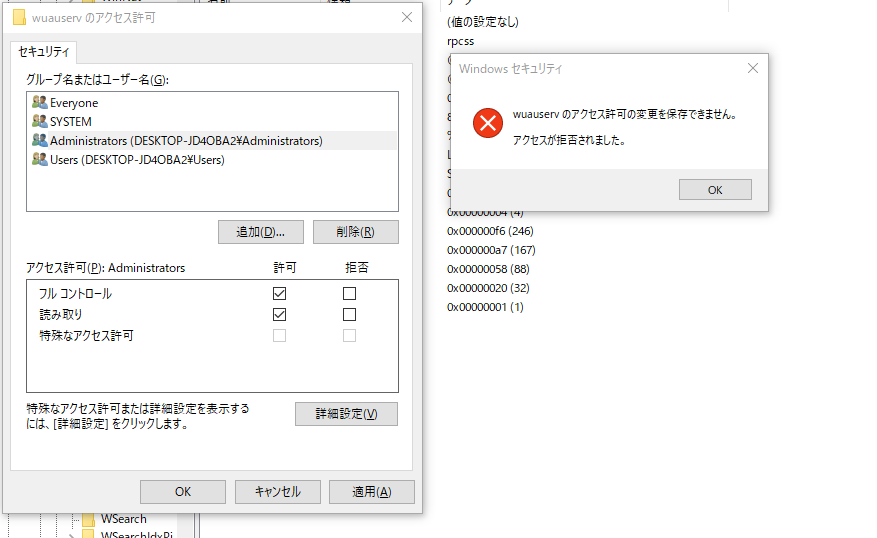Toggle the deny checkbox for フル コントロール
877x538 pixels.
(350, 293)
